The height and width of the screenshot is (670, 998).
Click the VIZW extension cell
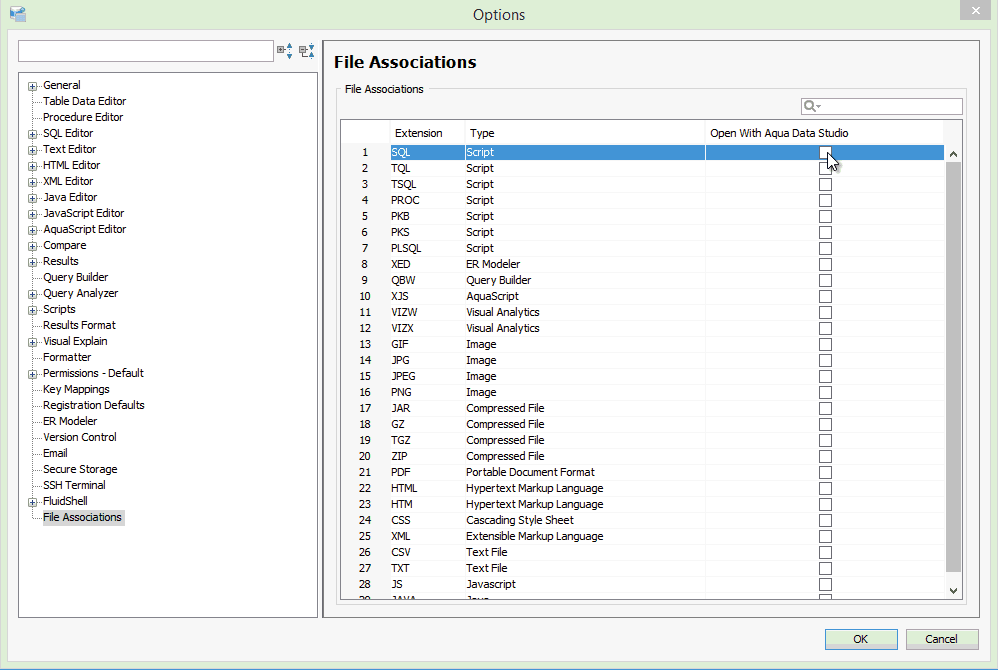(x=427, y=312)
